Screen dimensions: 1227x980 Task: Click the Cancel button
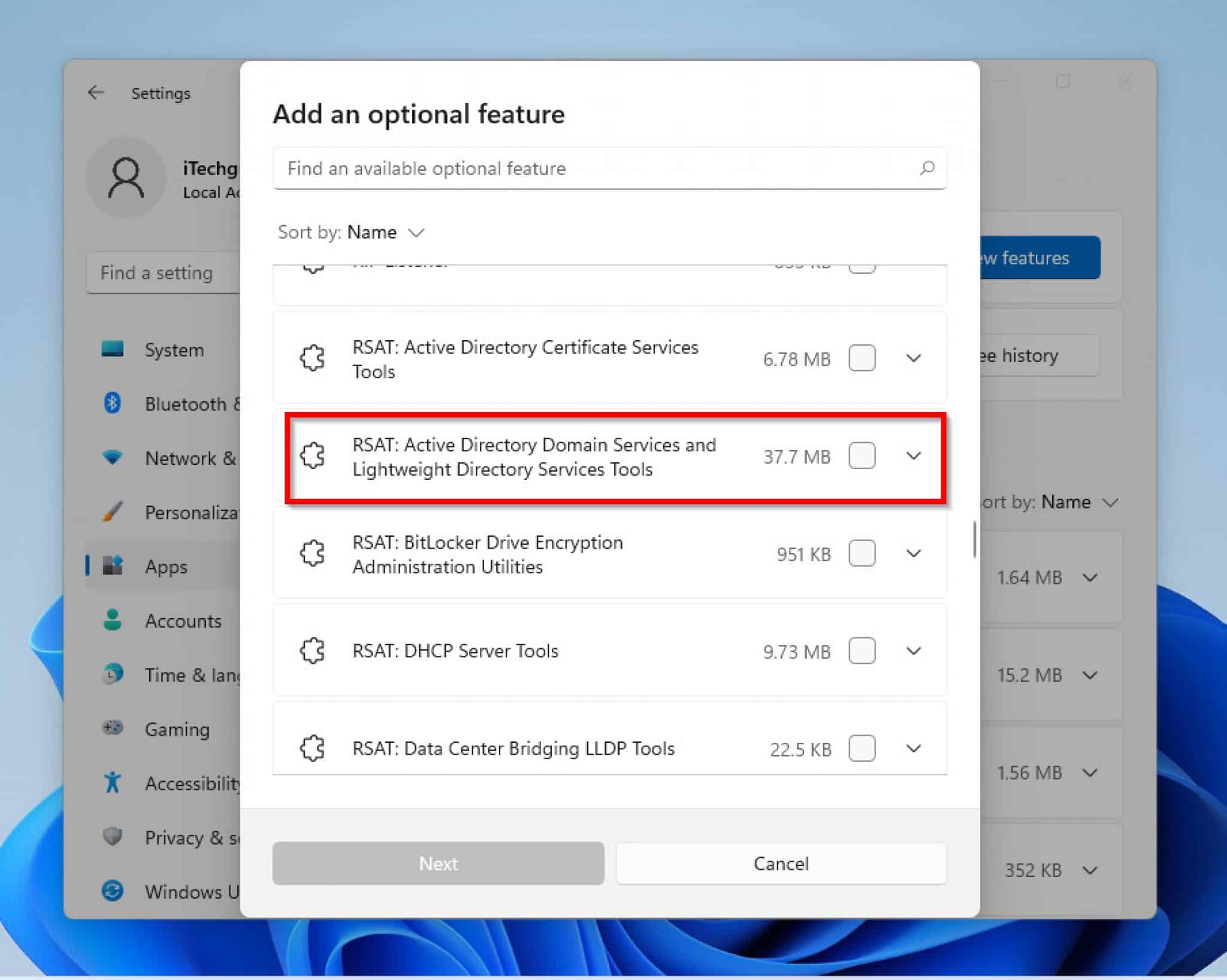tap(781, 863)
